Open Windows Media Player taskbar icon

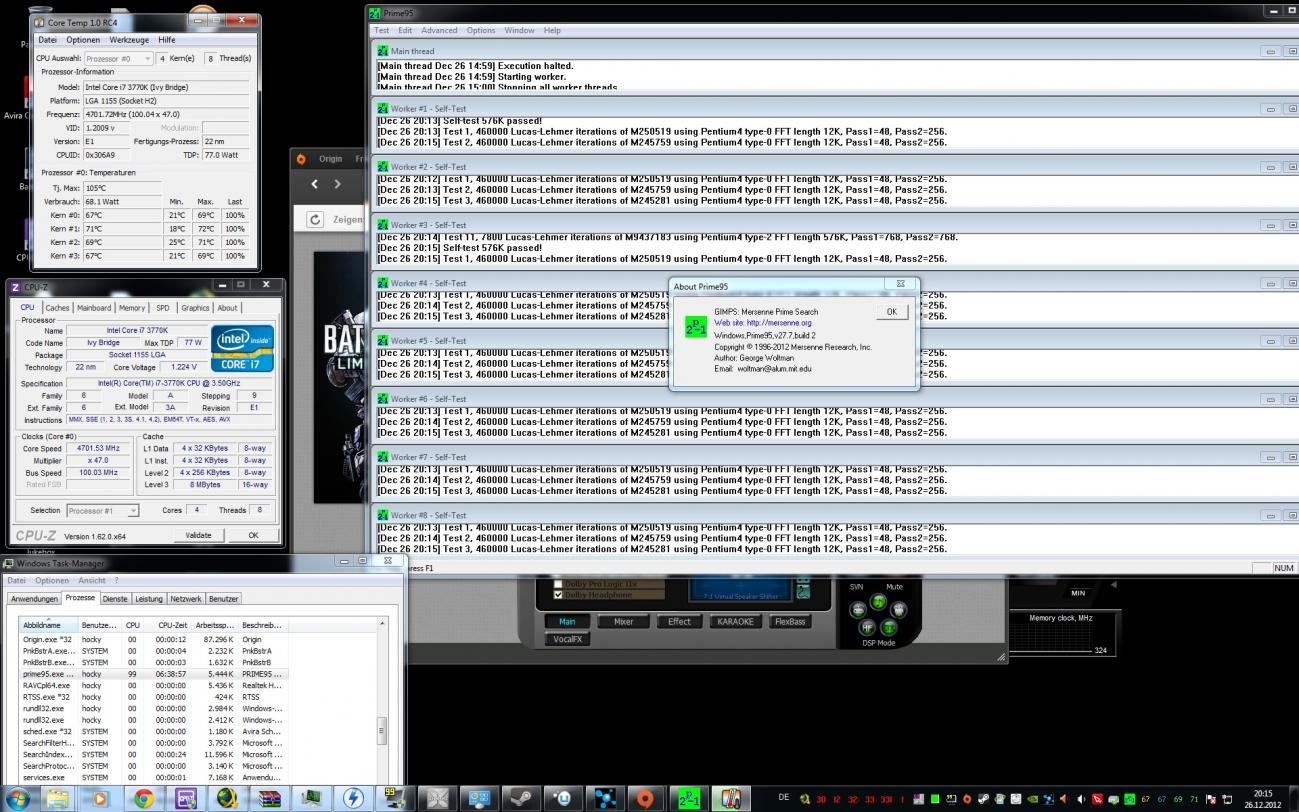[99, 799]
